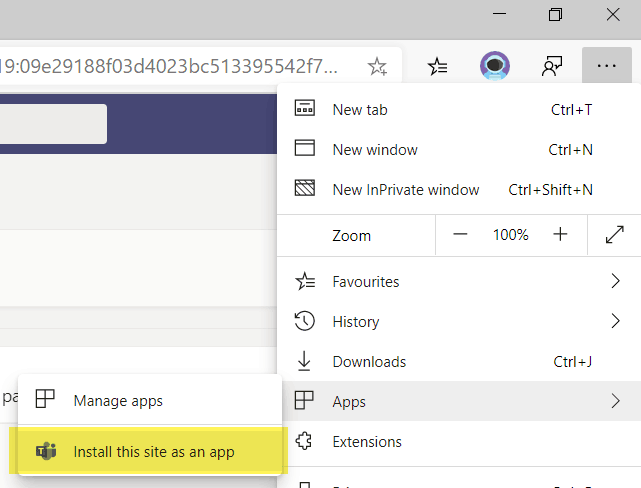
Task: Click the Teams icon in the submenu
Action: [x=45, y=451]
